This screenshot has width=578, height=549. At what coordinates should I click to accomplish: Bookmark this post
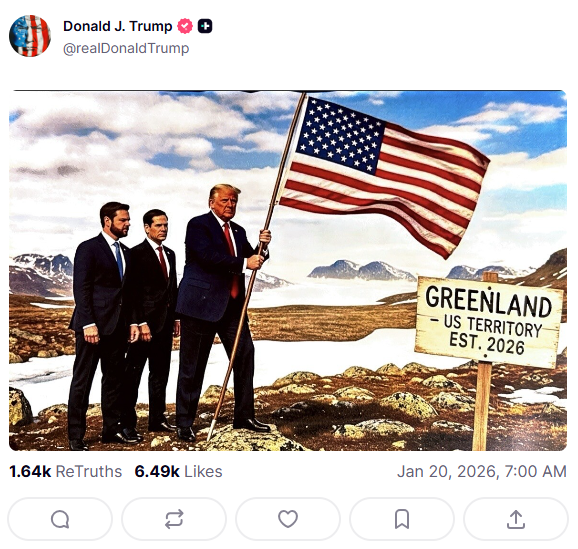coord(402,519)
